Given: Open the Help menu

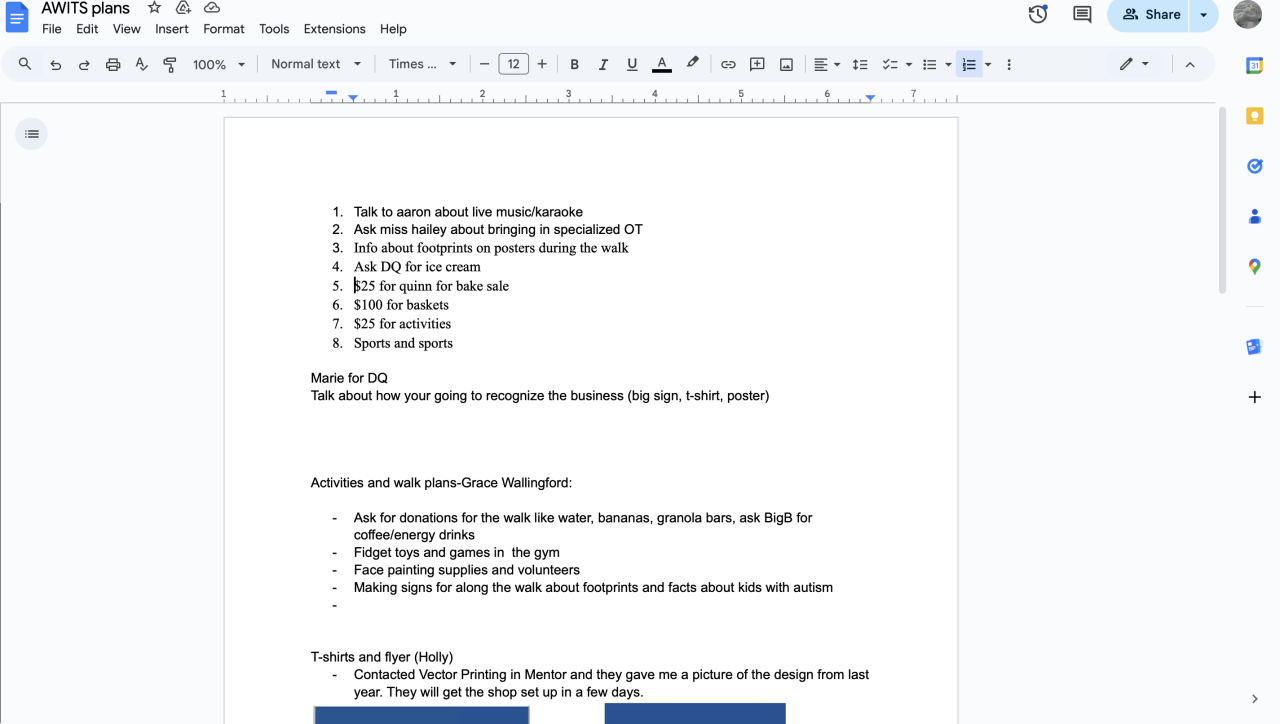Looking at the screenshot, I should (x=393, y=29).
